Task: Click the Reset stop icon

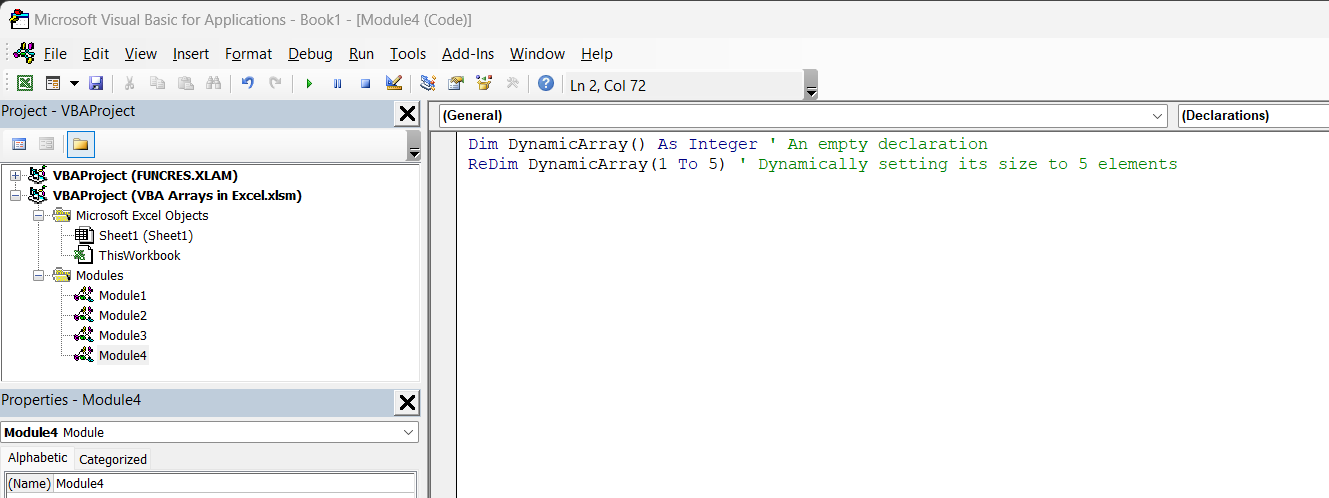Action: tap(365, 84)
